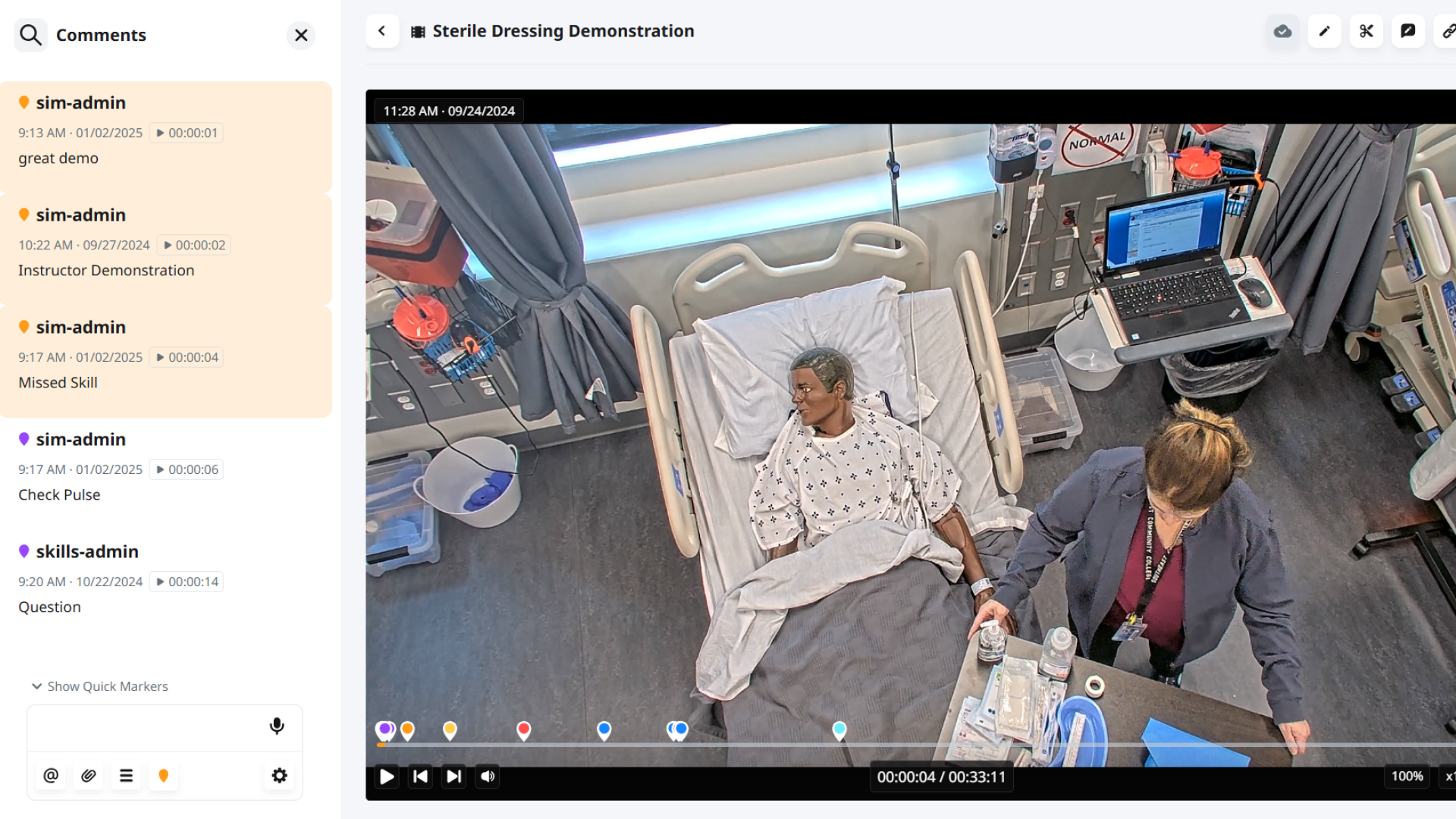Select the 'Question' comment by skills-admin
Viewport: 1456px width, 819px height.
tap(166, 586)
